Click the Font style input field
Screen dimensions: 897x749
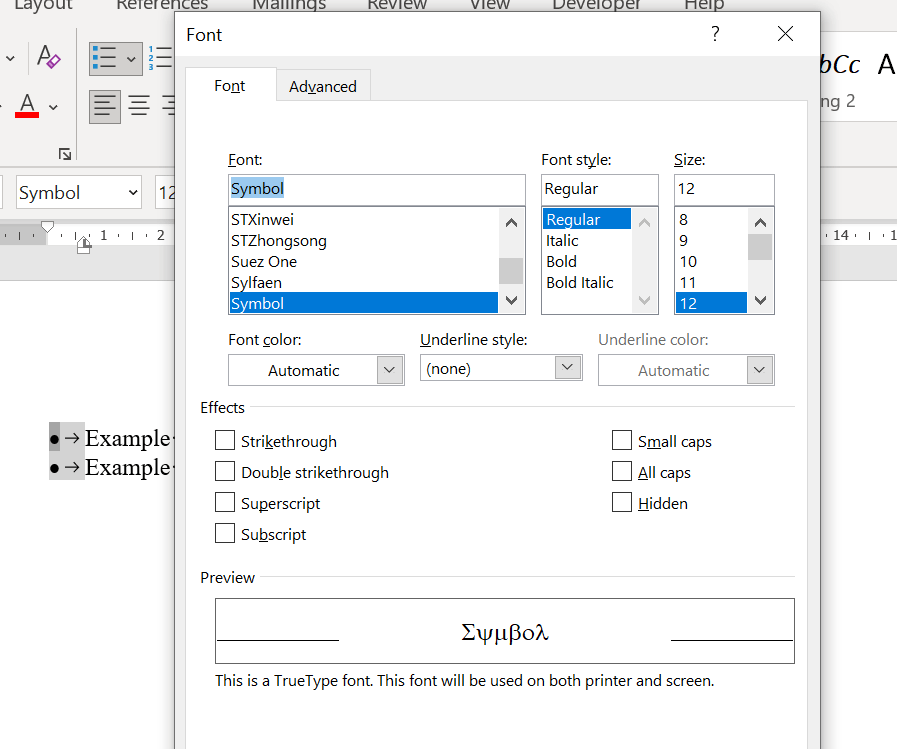(x=600, y=189)
